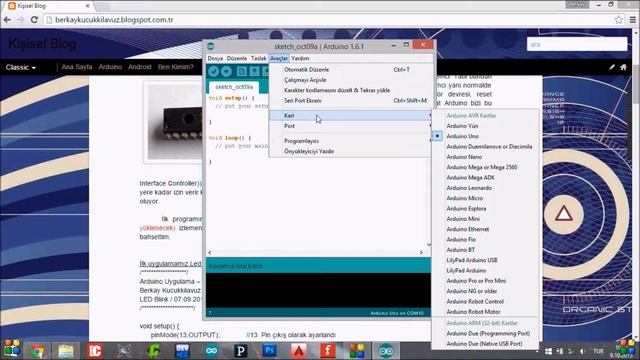640x360 pixels.
Task: Open the Ana Sayfa blog link
Action: (77, 67)
